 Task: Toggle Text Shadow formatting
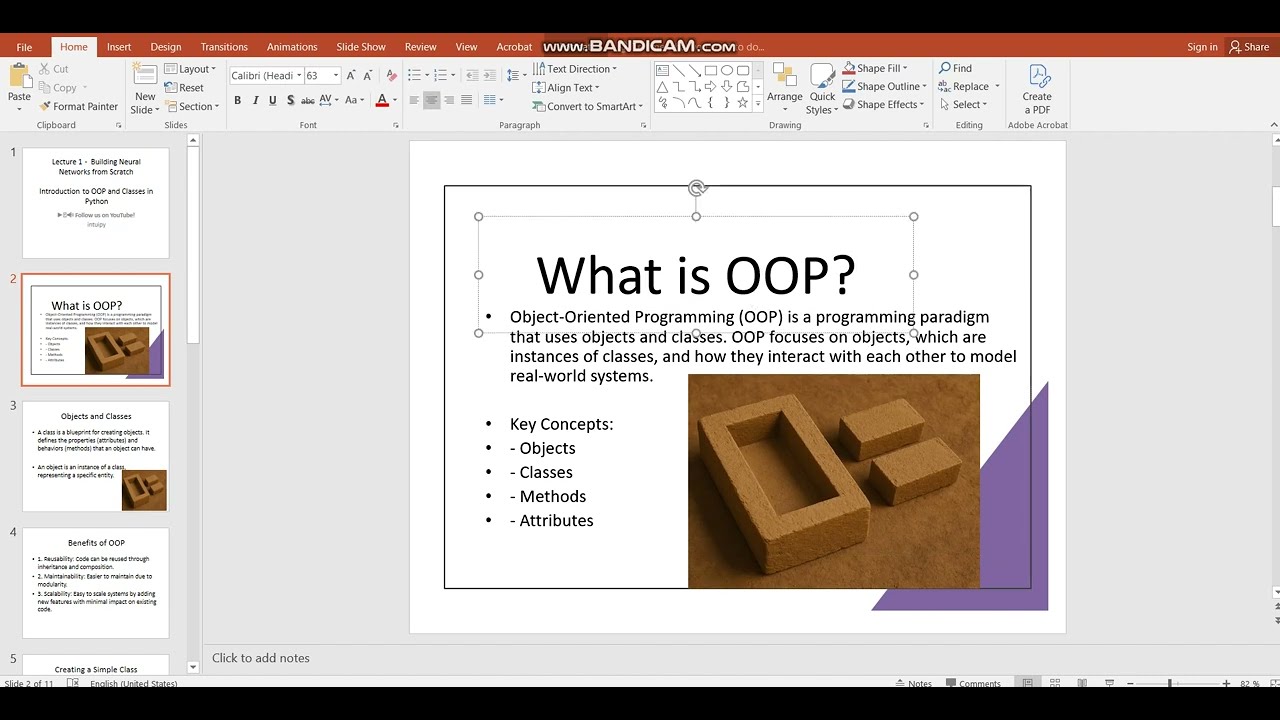290,100
